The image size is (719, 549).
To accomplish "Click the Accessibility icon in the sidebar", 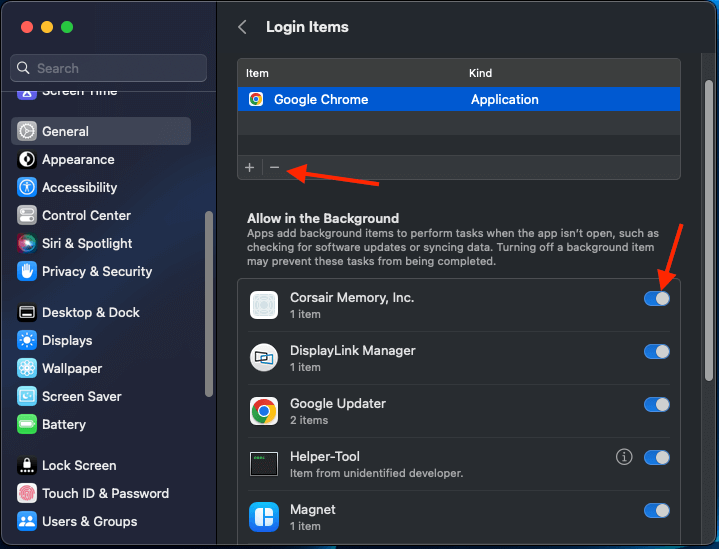I will tap(27, 188).
